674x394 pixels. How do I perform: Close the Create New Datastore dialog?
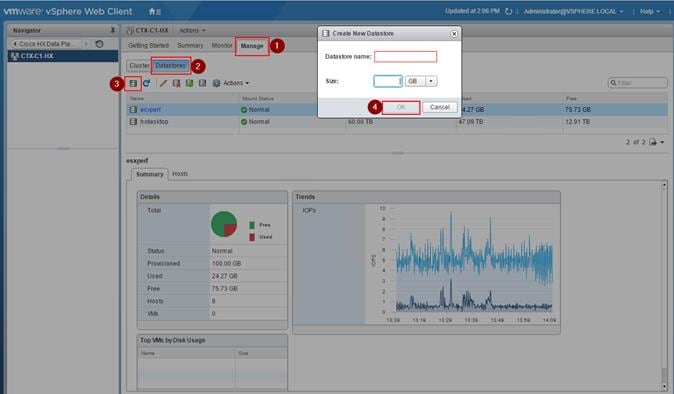(454, 34)
